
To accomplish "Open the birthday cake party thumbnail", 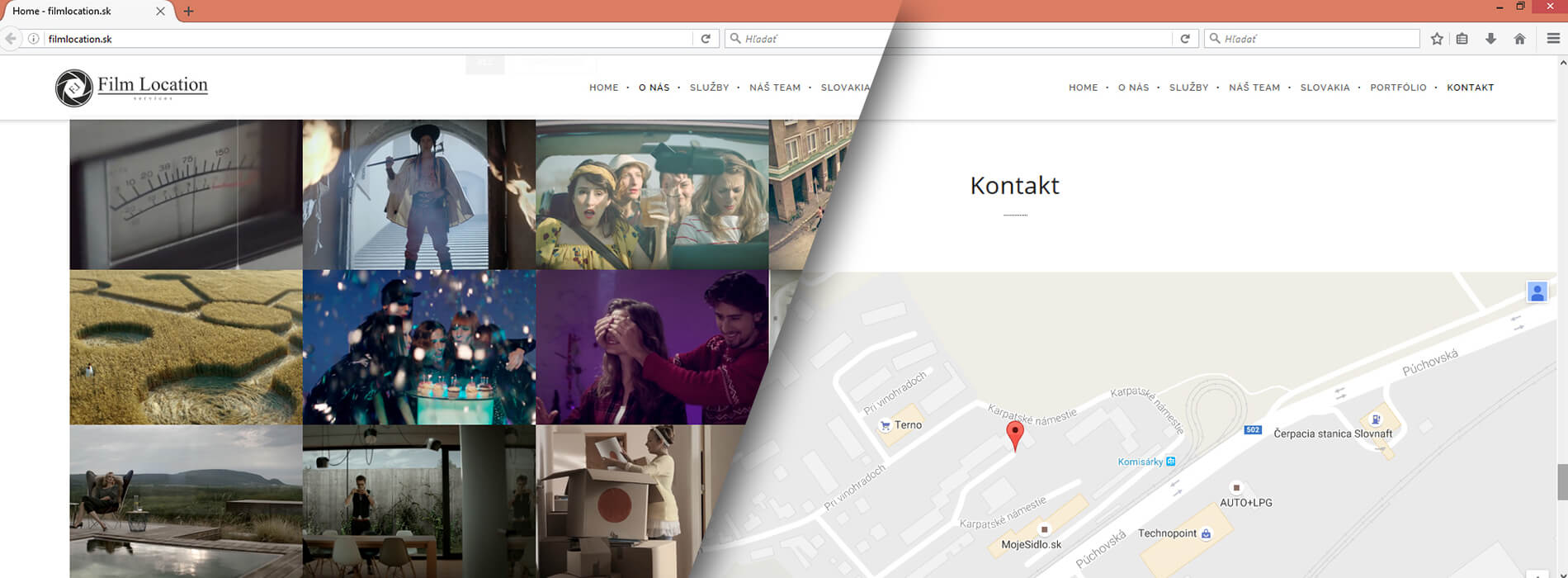I will pyautogui.click(x=419, y=348).
